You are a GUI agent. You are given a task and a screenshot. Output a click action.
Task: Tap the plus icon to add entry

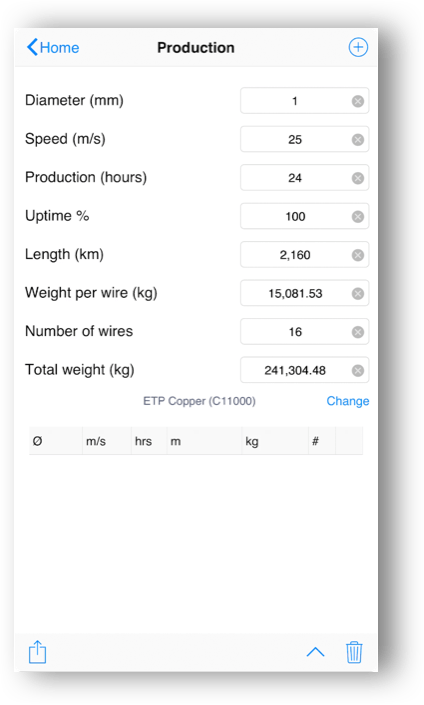pos(358,47)
